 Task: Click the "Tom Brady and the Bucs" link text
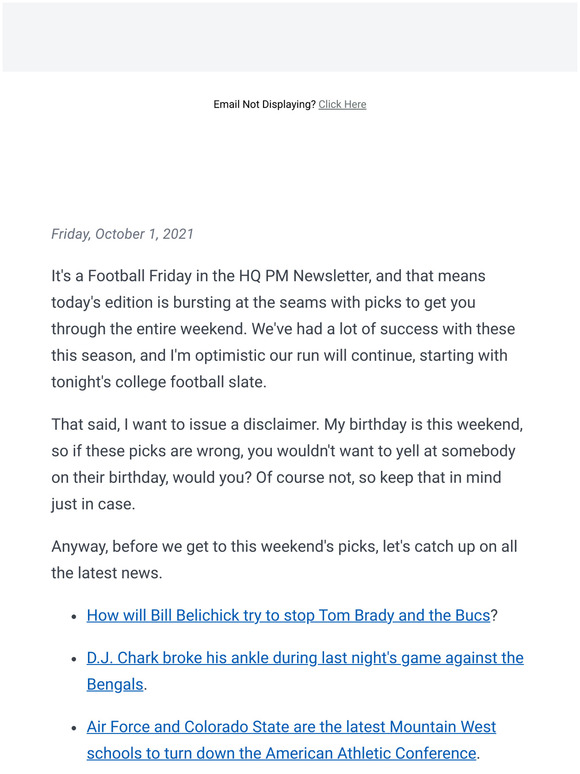pyautogui.click(x=404, y=616)
